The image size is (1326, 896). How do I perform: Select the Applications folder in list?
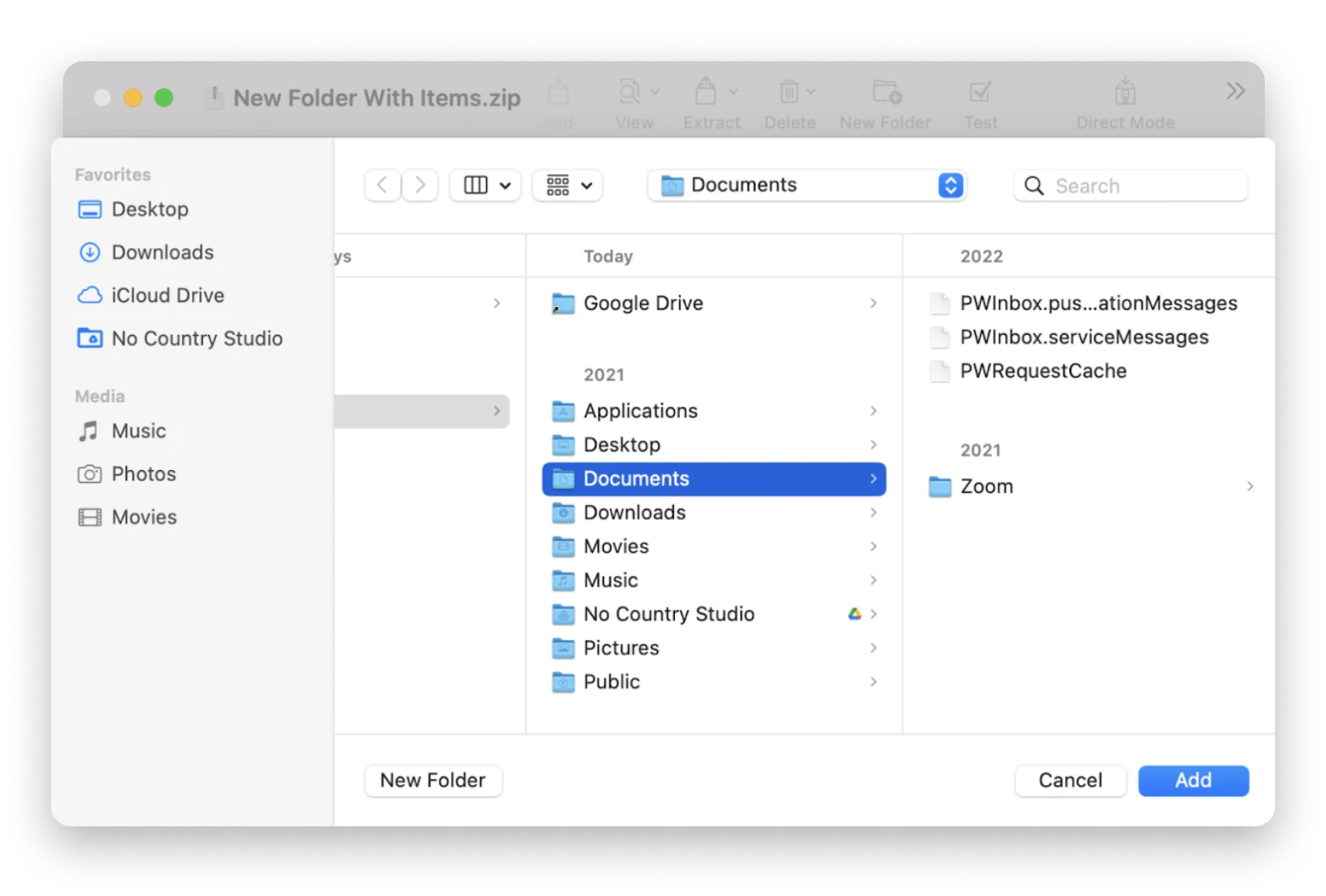click(x=640, y=411)
